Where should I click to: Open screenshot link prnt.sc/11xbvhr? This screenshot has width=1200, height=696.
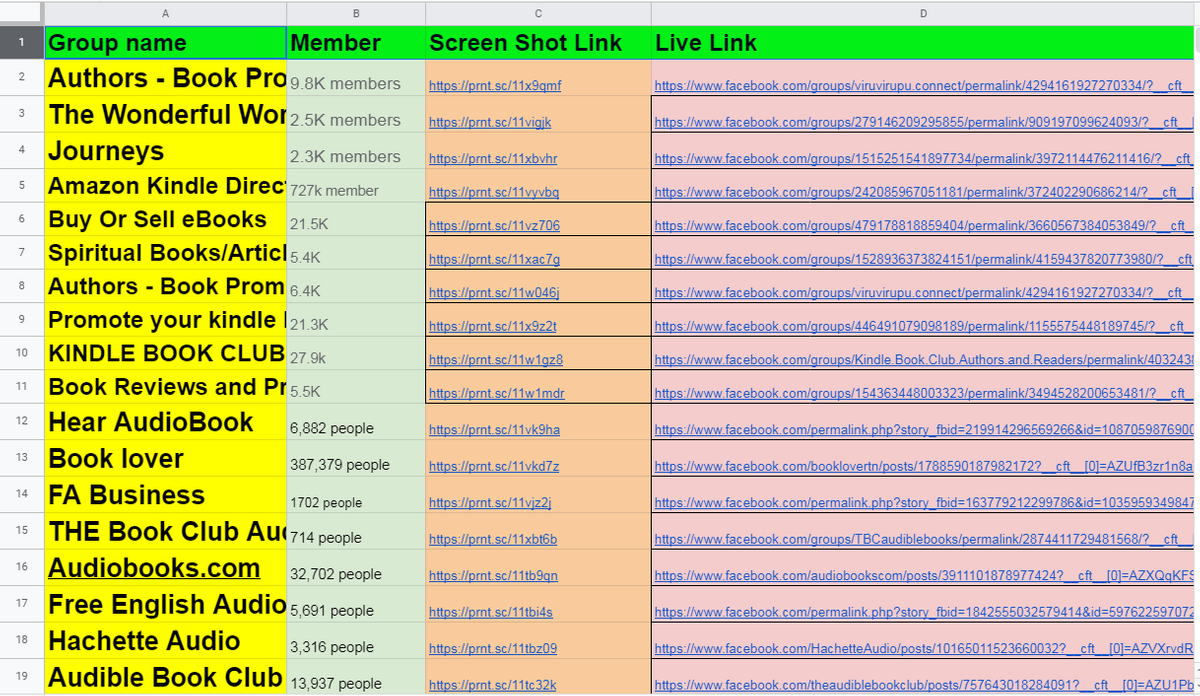[493, 159]
